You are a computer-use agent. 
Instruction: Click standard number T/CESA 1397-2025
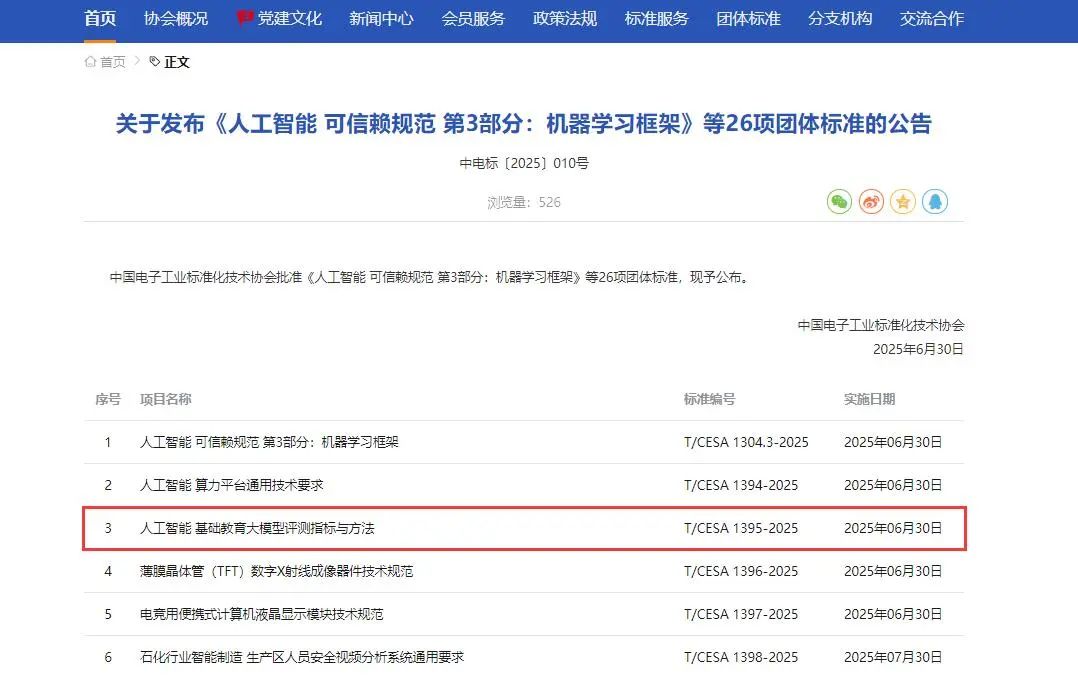[740, 614]
